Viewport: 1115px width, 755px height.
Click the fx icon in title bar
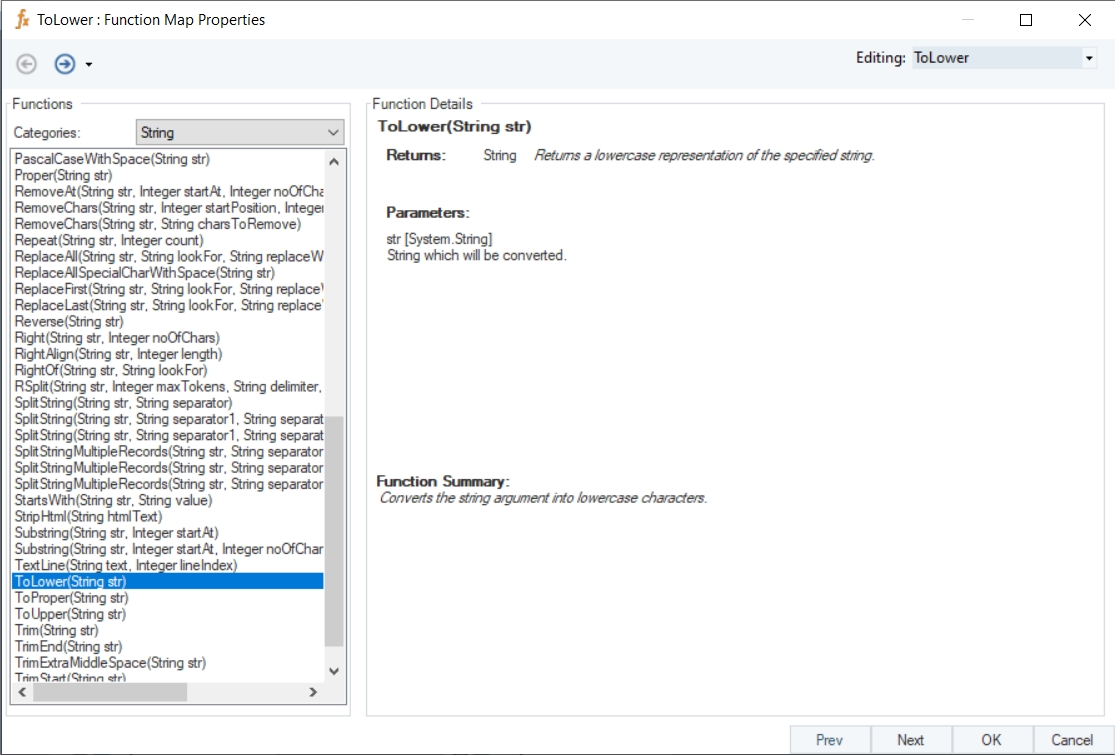(22, 20)
